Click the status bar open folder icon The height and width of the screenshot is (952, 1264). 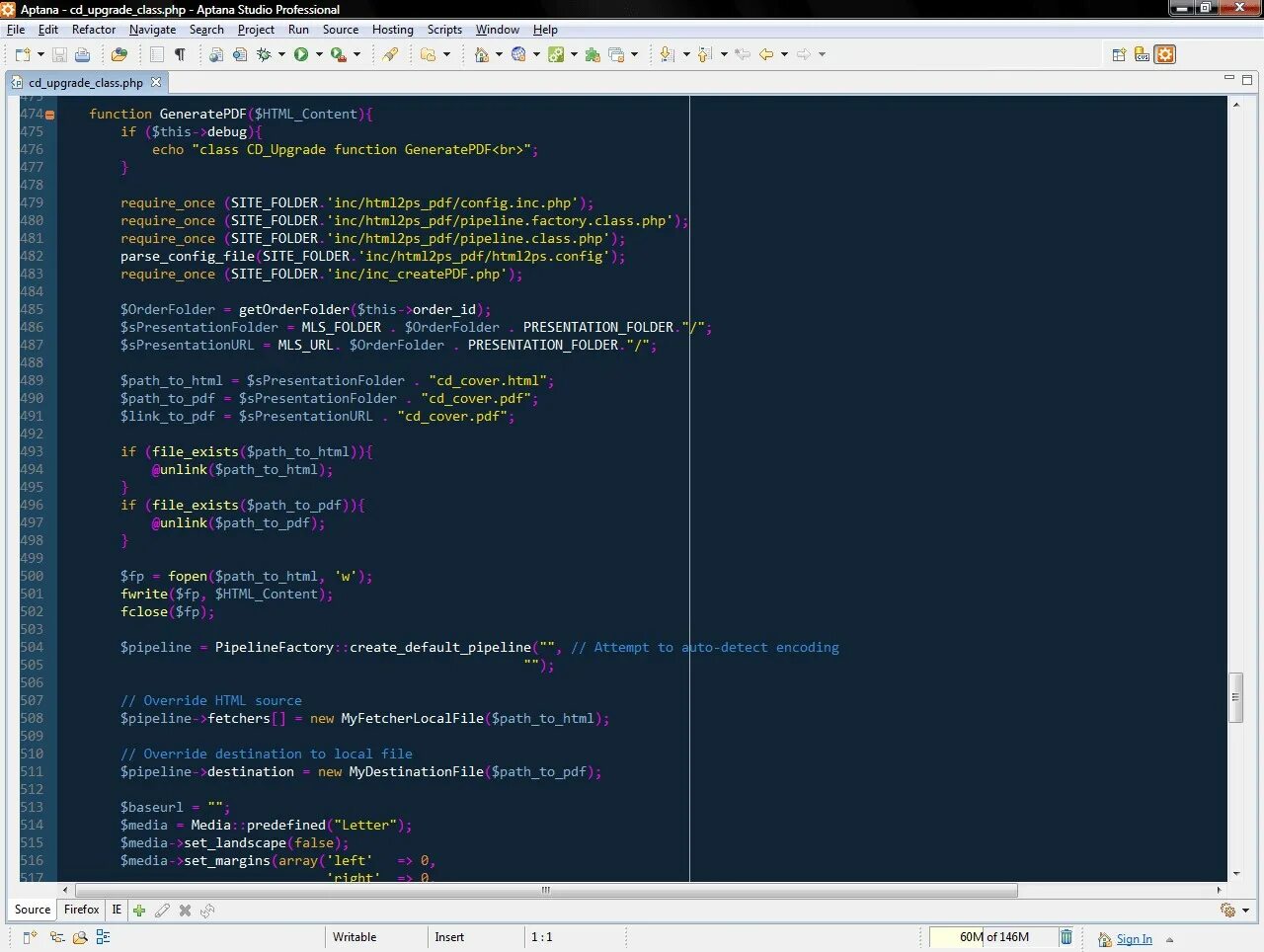pos(80,937)
